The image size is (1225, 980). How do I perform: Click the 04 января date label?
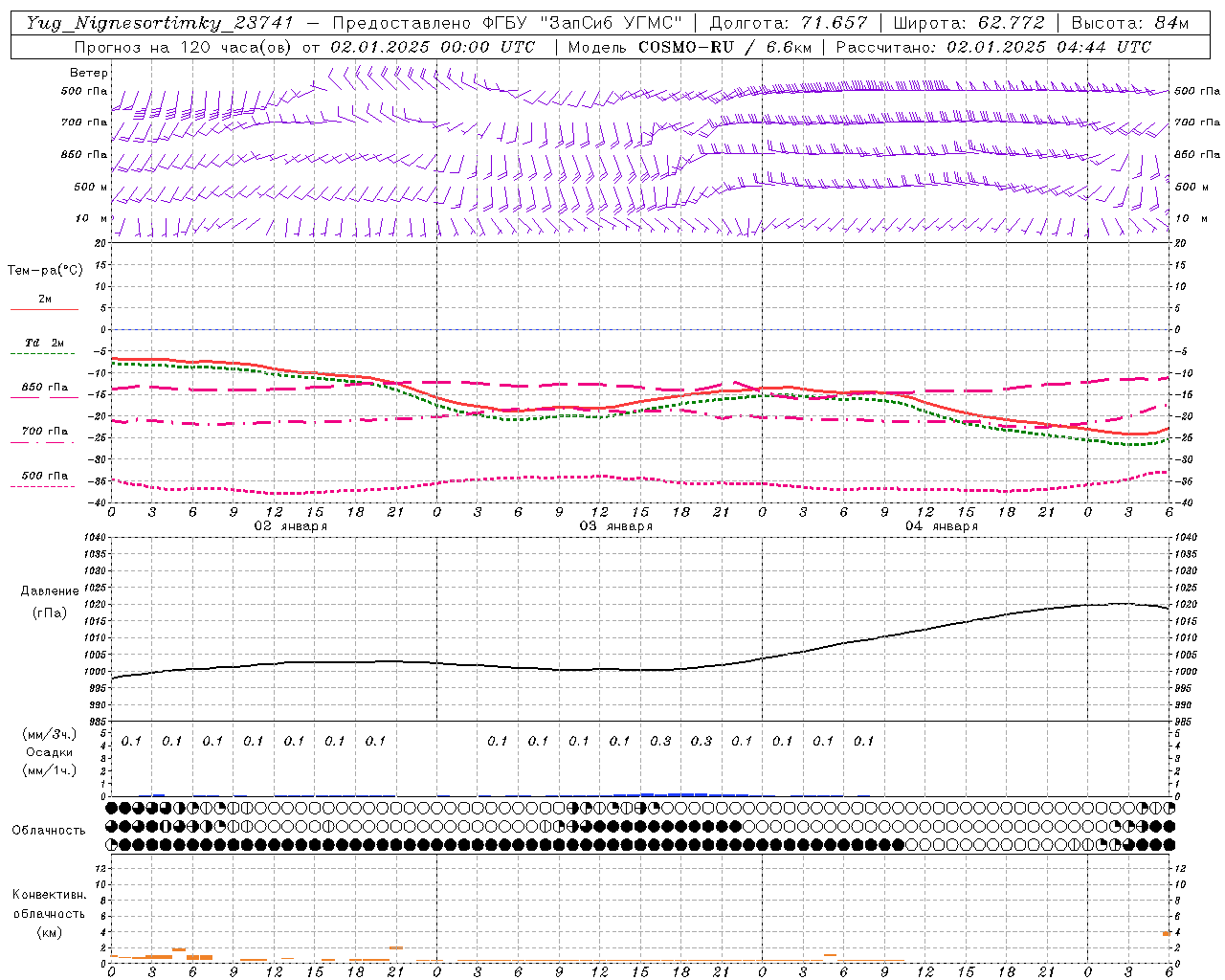click(x=941, y=525)
